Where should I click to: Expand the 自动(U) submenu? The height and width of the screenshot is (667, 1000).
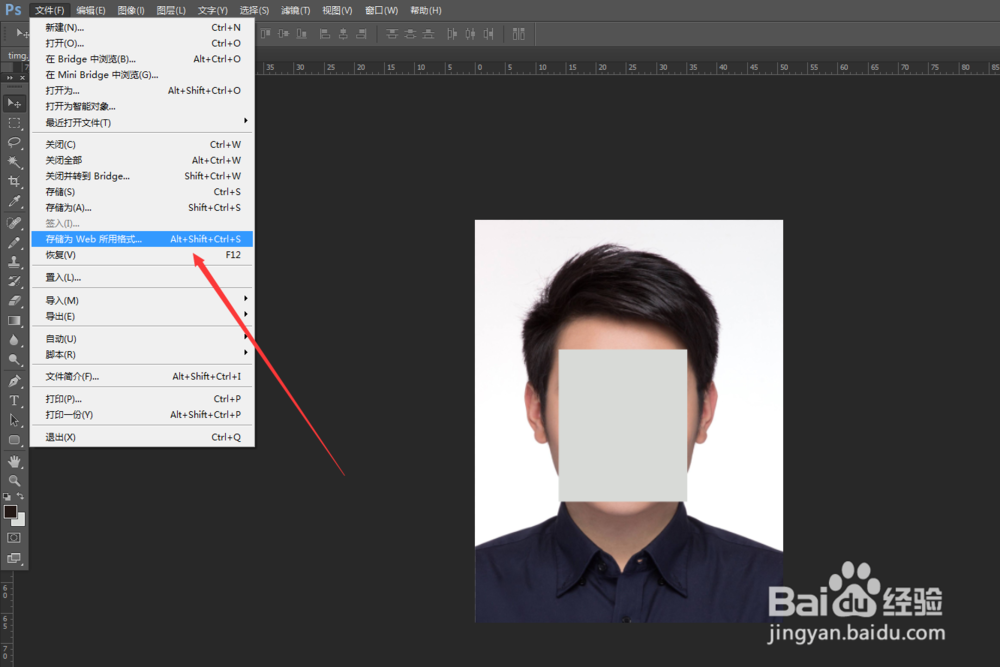[x=142, y=339]
